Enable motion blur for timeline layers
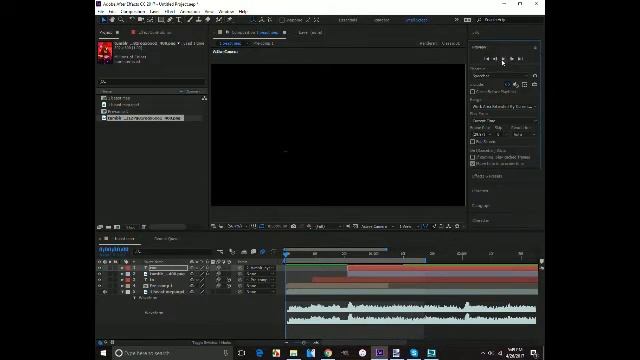This screenshot has height=360, width=640. pos(263,252)
